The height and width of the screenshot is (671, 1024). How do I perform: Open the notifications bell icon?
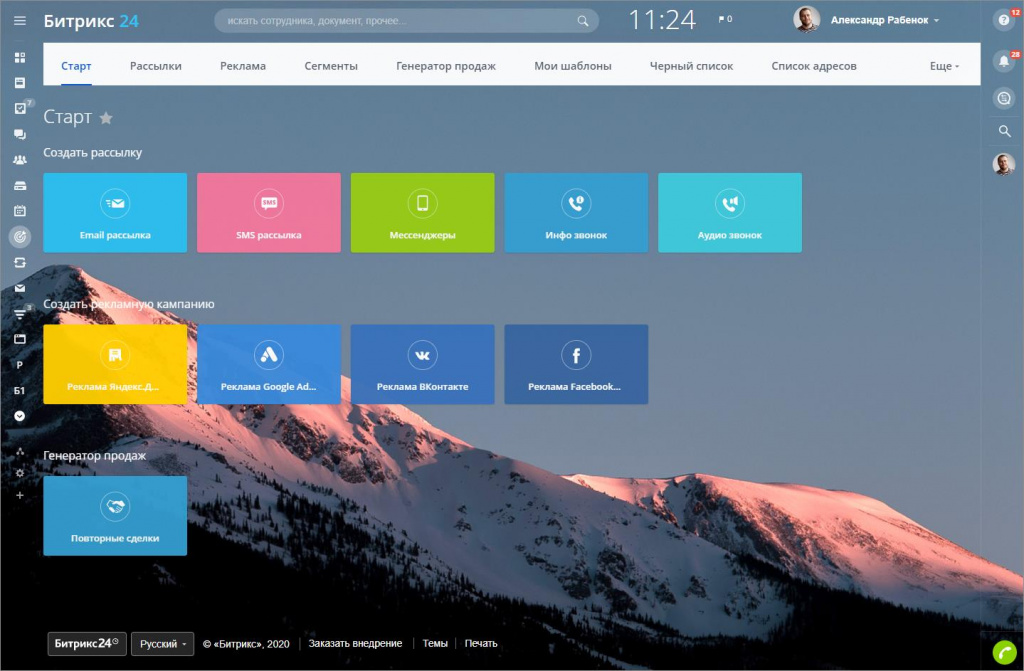1004,62
